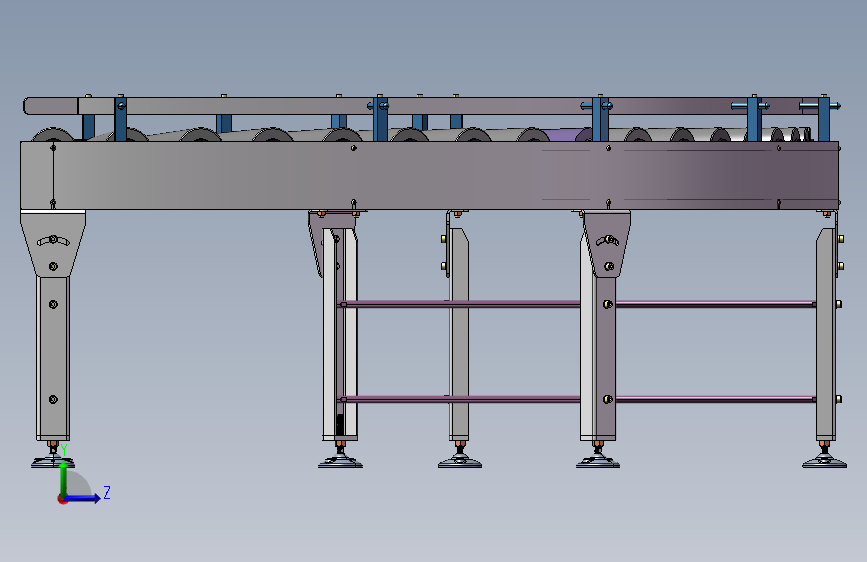Click the curved adjustment slot on the first leg bracket
Image resolution: width=867 pixels, height=562 pixels.
tap(53, 240)
